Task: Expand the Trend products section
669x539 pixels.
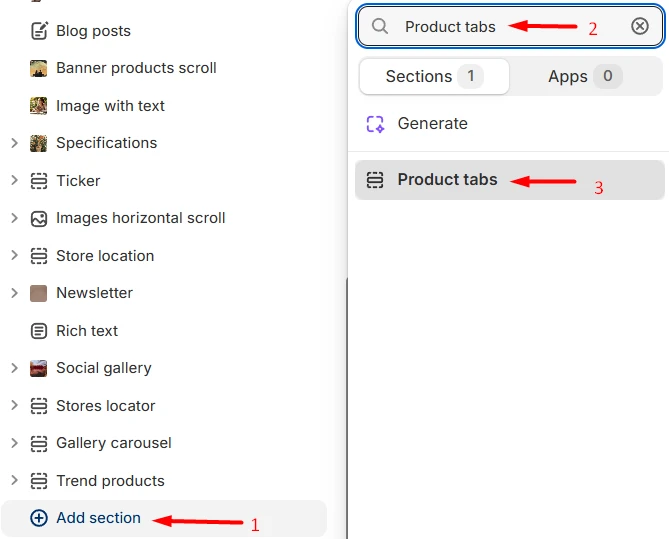Action: (14, 481)
